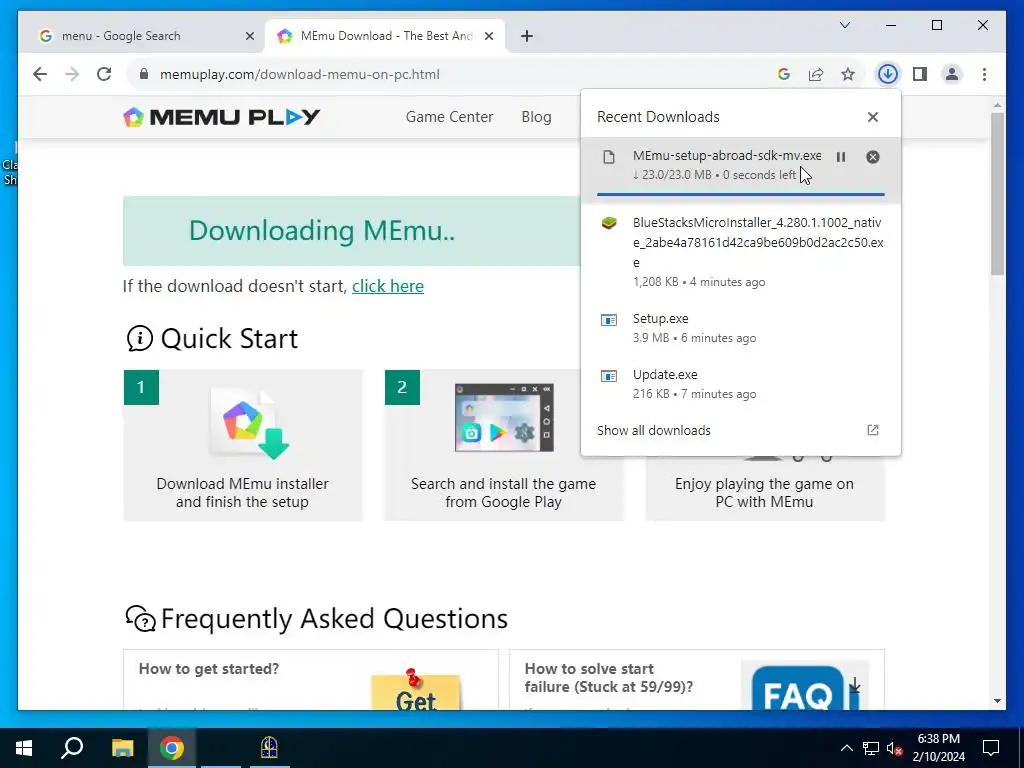Click scrollbar down arrow
Screen dimensions: 1024x768
click(x=997, y=701)
